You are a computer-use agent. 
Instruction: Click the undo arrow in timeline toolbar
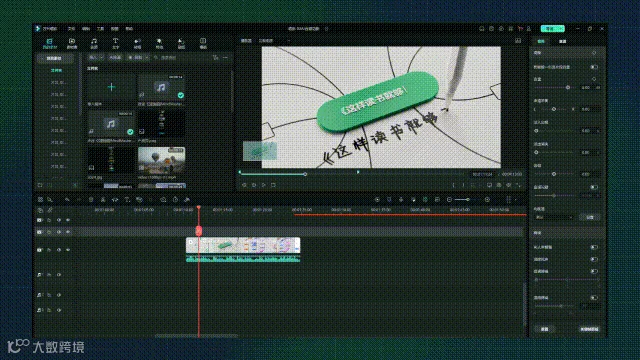click(67, 200)
